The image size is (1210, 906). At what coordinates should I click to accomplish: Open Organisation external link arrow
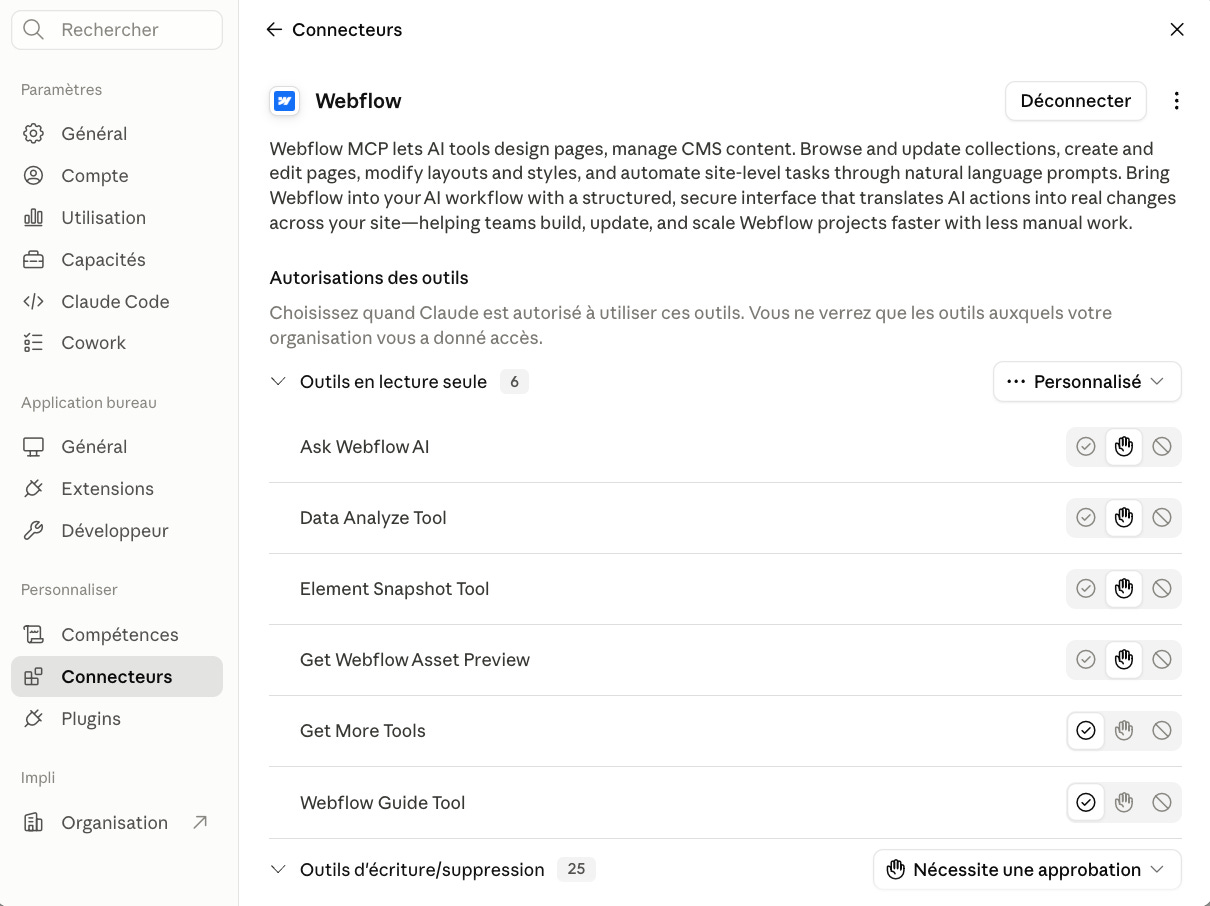click(200, 822)
